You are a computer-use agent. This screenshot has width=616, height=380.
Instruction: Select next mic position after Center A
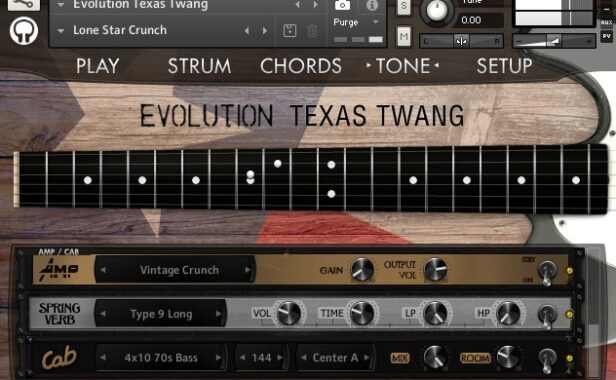click(366, 358)
